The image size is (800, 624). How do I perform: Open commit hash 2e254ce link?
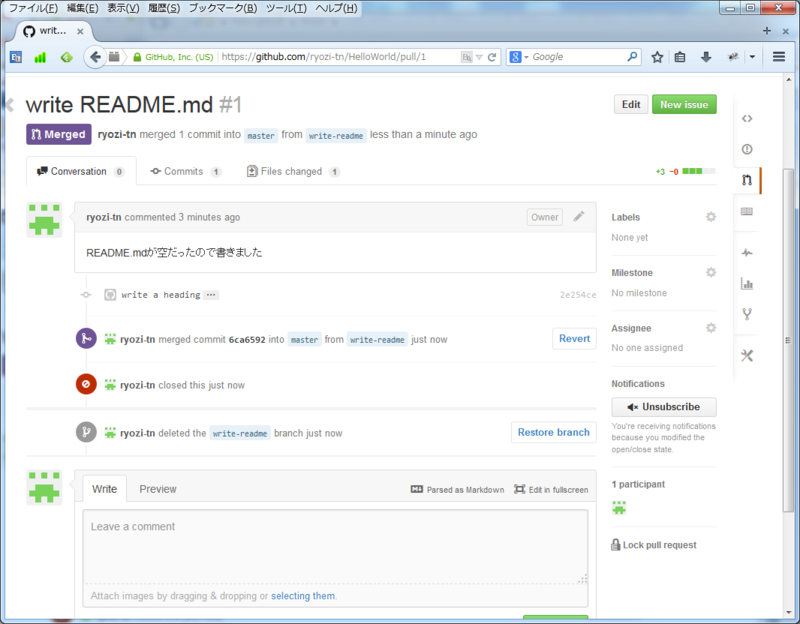click(x=578, y=295)
